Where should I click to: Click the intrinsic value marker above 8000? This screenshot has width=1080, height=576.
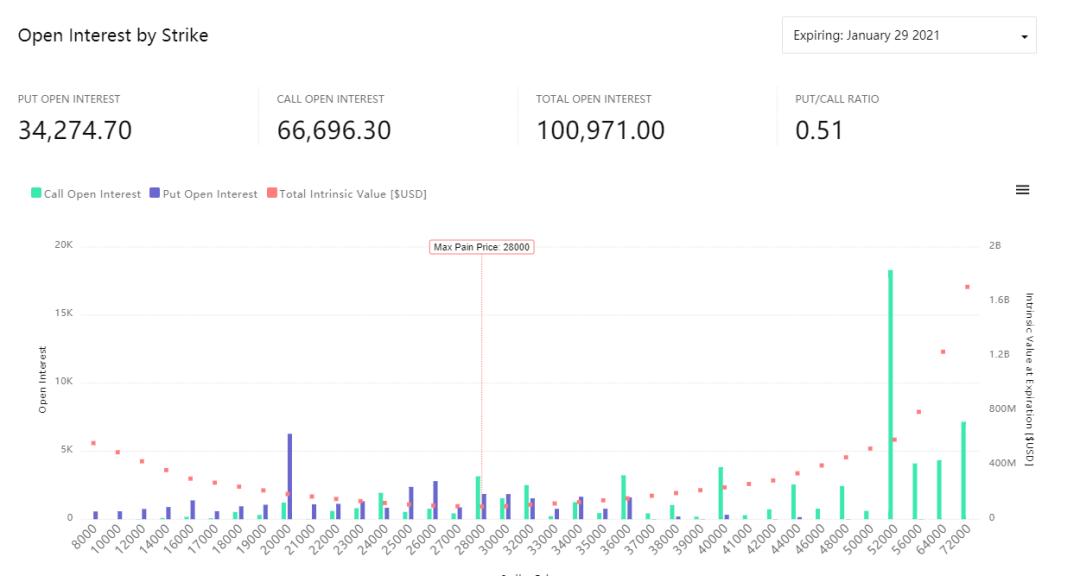point(93,443)
